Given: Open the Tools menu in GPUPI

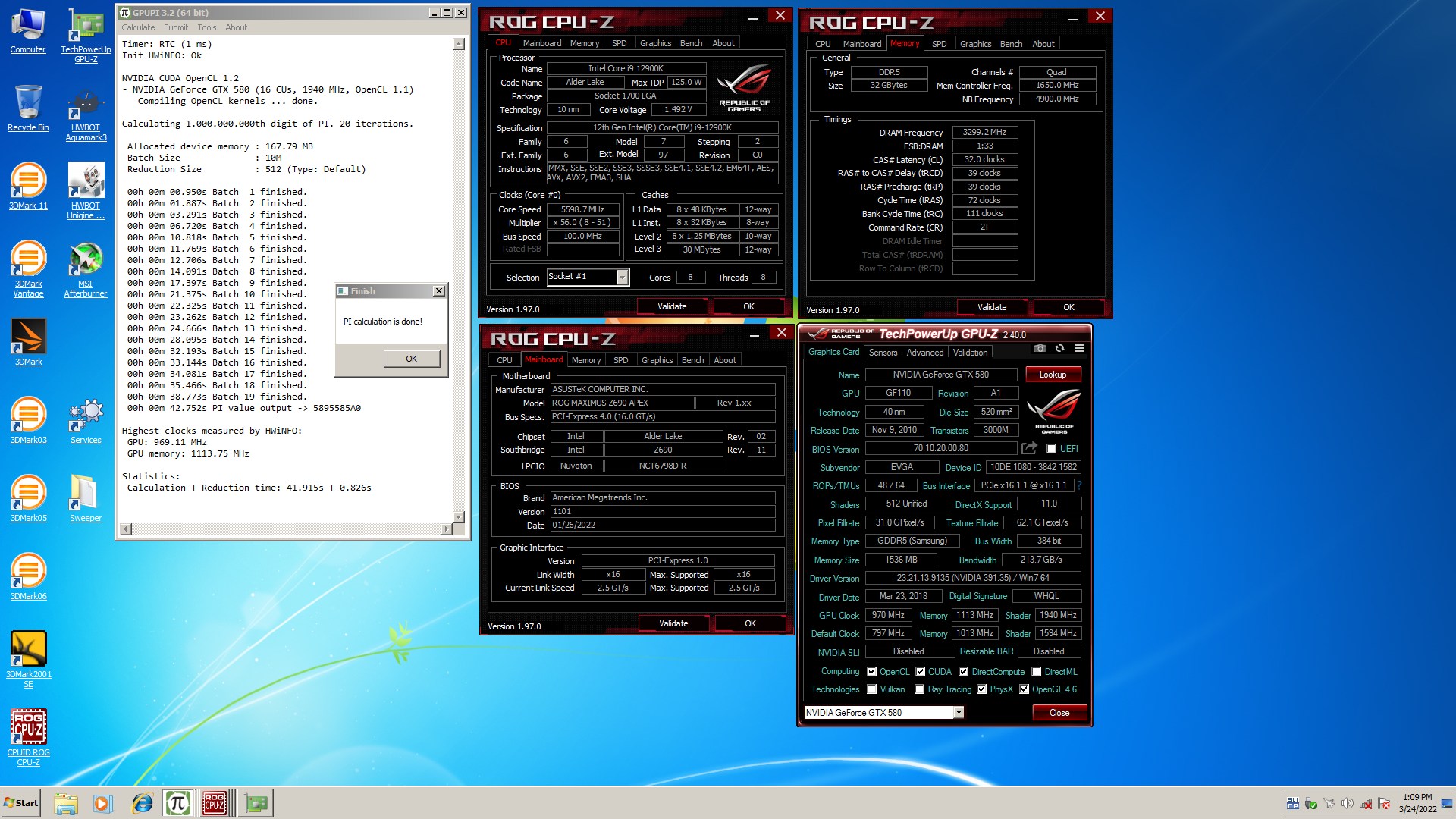Looking at the screenshot, I should (x=206, y=27).
